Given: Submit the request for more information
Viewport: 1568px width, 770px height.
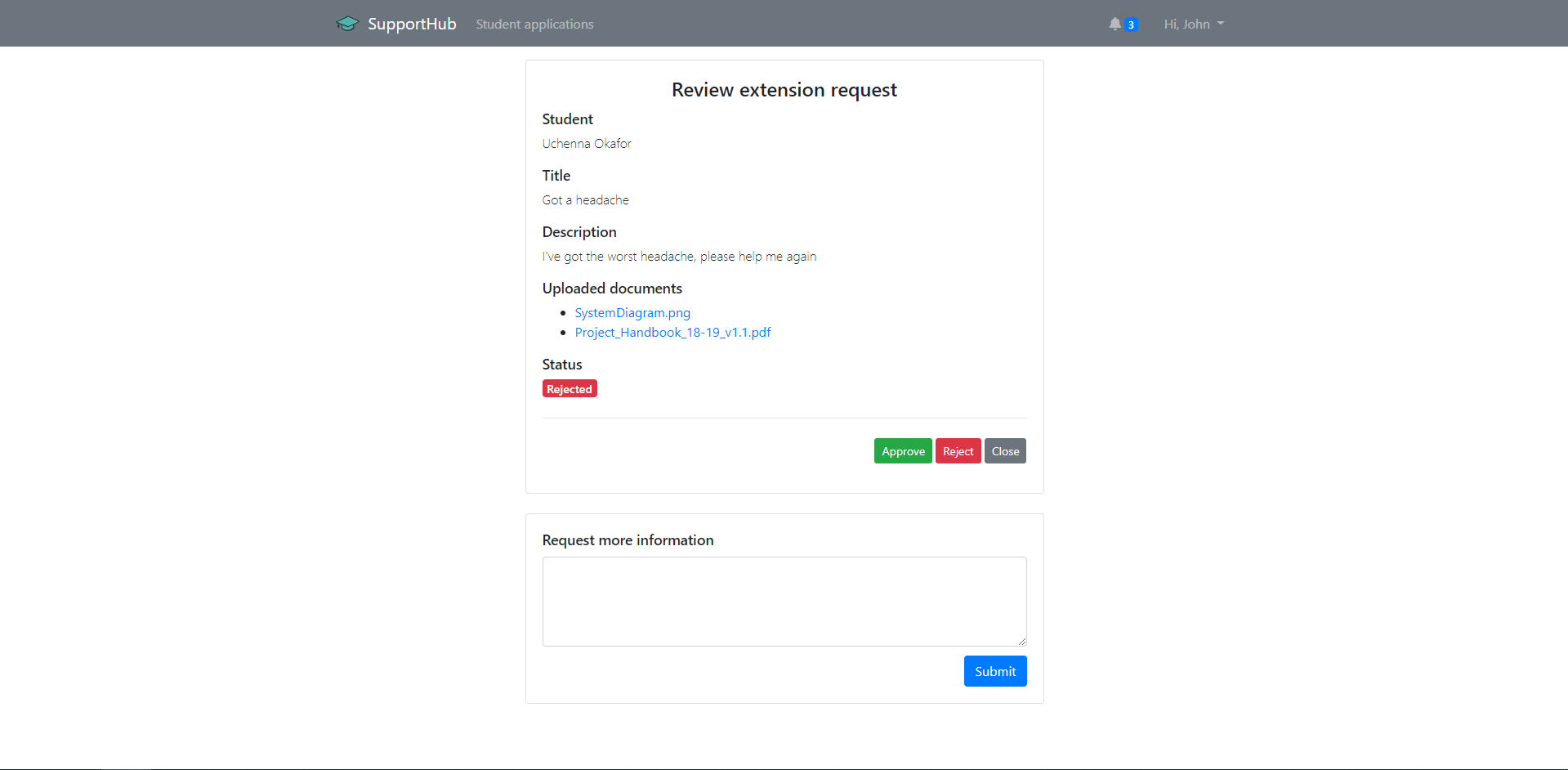Looking at the screenshot, I should (995, 671).
